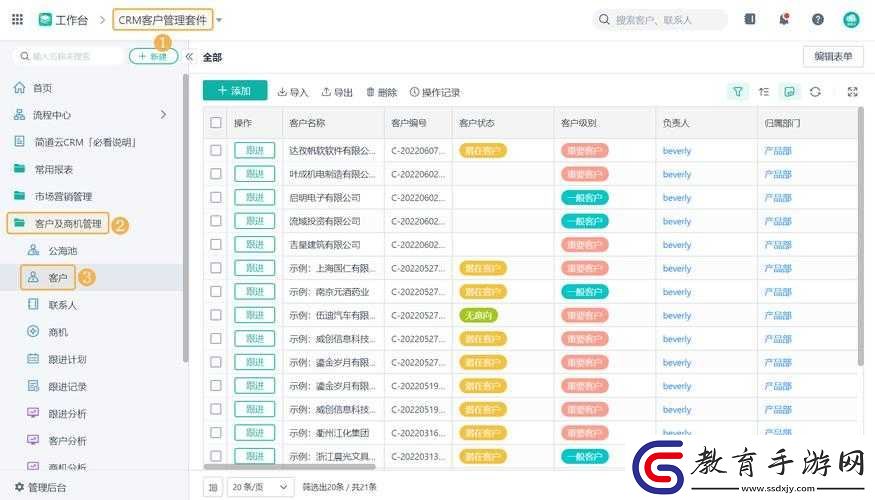The height and width of the screenshot is (500, 875).
Task: Check the 示例:衢州江化集团 row checkbox
Action: tap(216, 433)
